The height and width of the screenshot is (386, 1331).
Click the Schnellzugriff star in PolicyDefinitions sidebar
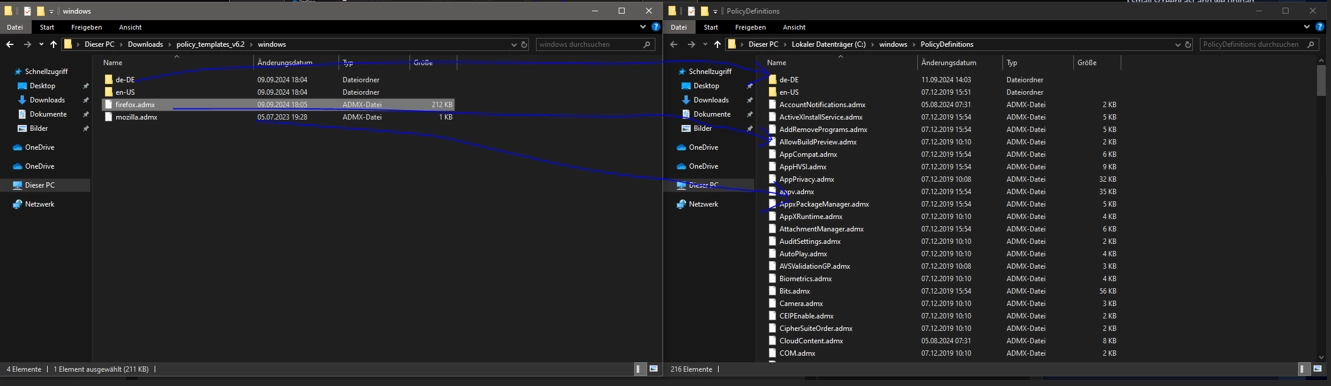click(682, 72)
